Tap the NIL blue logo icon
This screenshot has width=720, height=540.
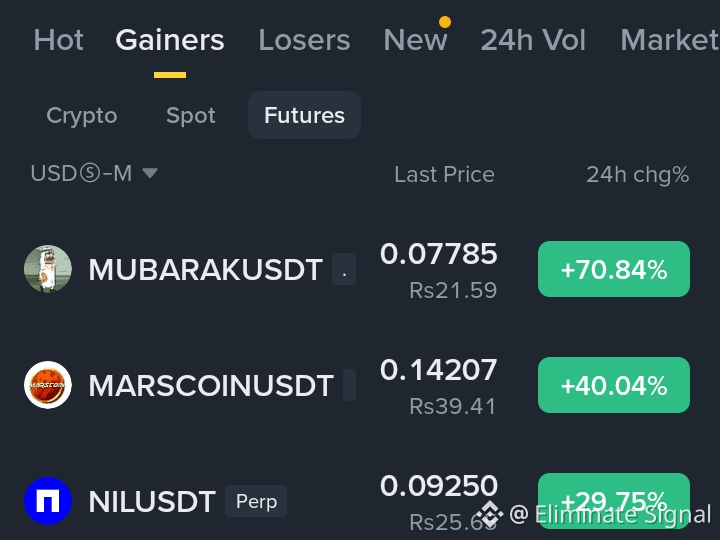[48, 501]
